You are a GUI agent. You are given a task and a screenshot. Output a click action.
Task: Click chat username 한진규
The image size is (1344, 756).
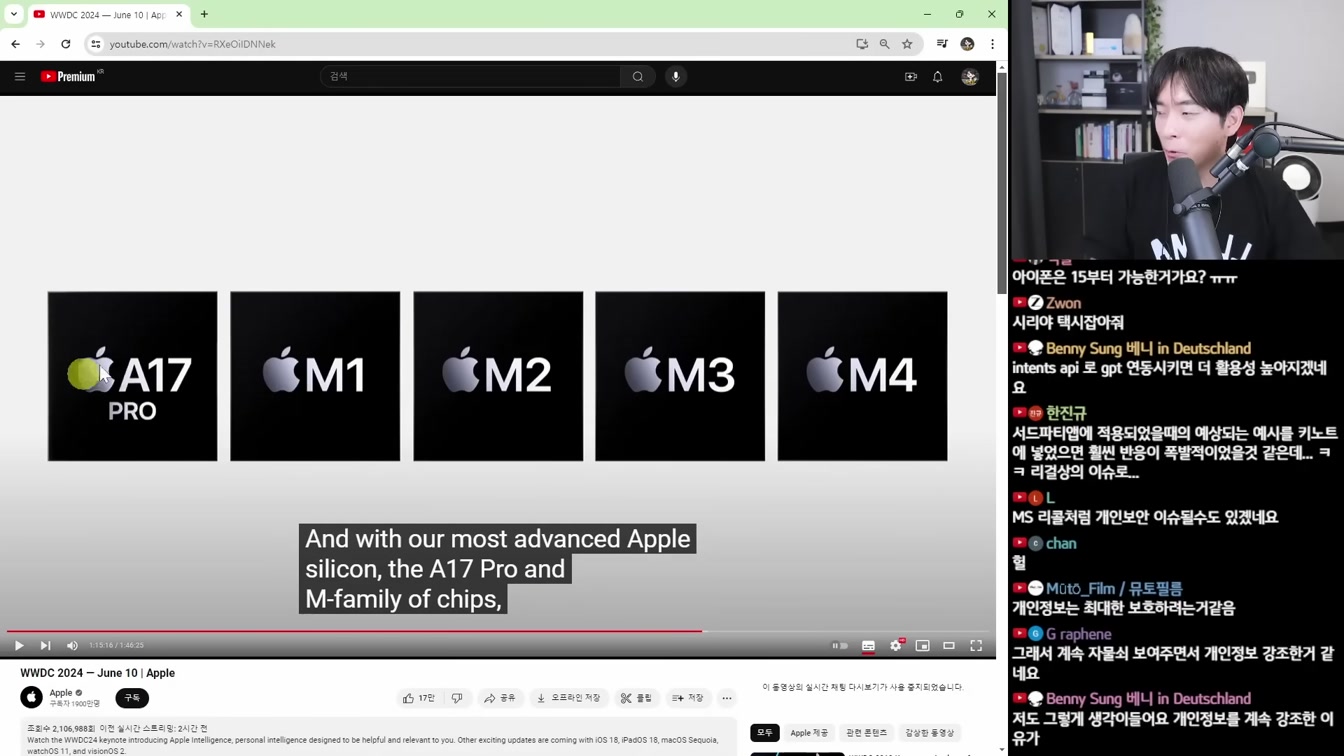(1066, 413)
